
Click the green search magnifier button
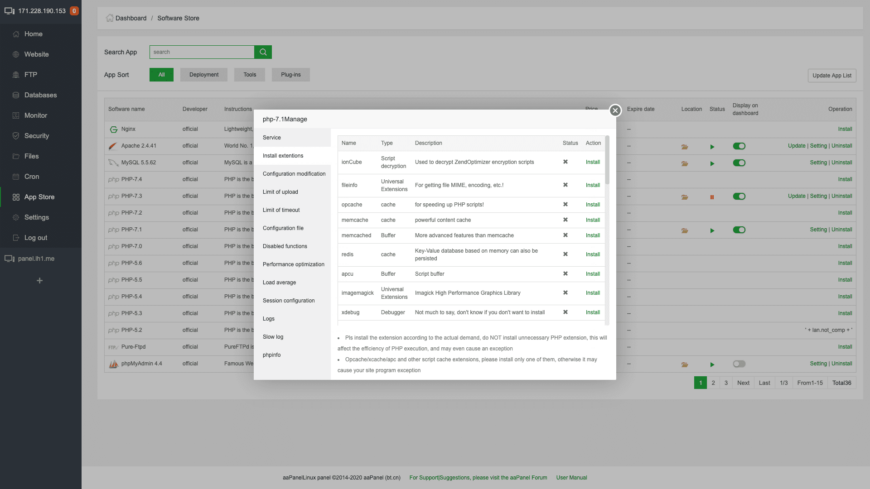(263, 52)
